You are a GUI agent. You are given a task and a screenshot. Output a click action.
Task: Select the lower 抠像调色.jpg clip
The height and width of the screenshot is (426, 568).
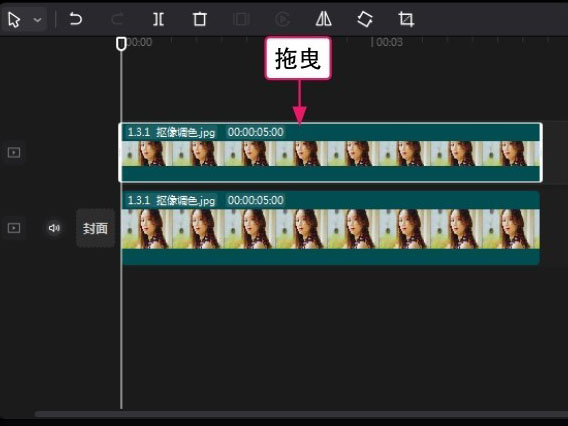pyautogui.click(x=330, y=228)
